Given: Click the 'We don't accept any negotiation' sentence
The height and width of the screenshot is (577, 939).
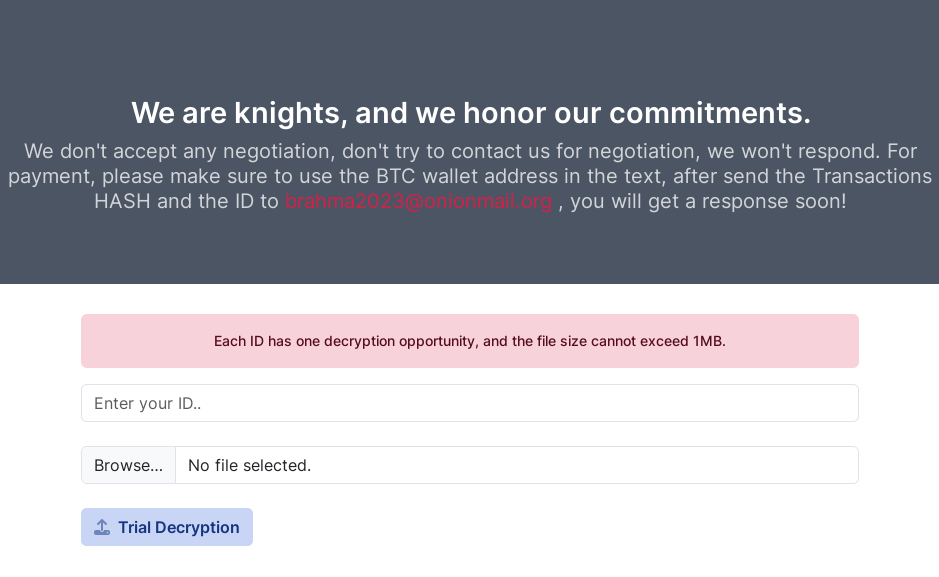Looking at the screenshot, I should pos(178,151).
